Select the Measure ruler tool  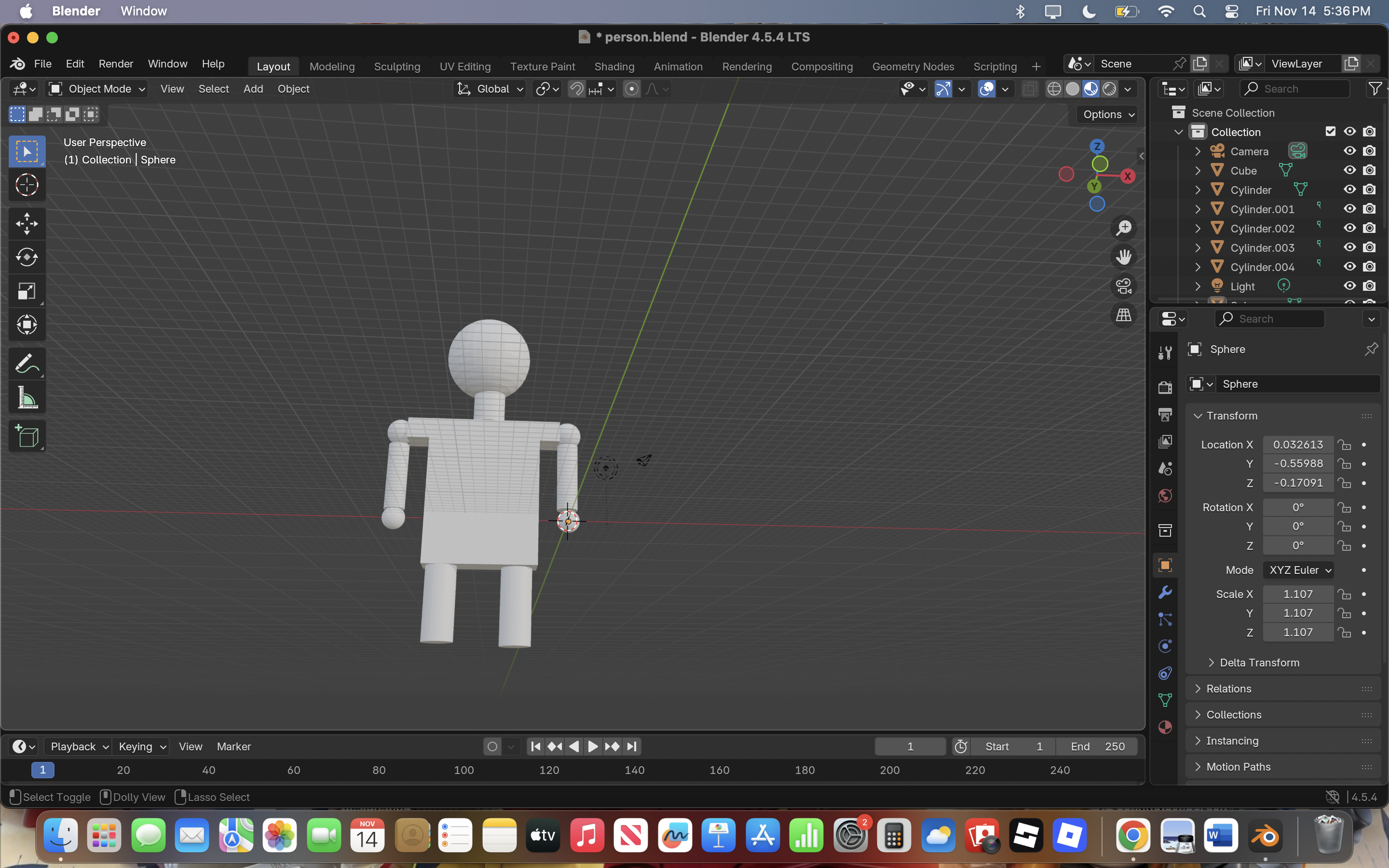(27, 398)
